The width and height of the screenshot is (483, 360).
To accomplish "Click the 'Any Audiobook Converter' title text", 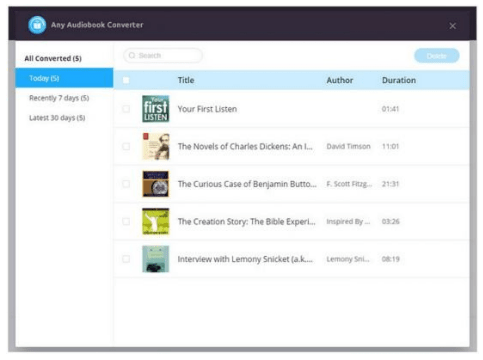I will (97, 25).
